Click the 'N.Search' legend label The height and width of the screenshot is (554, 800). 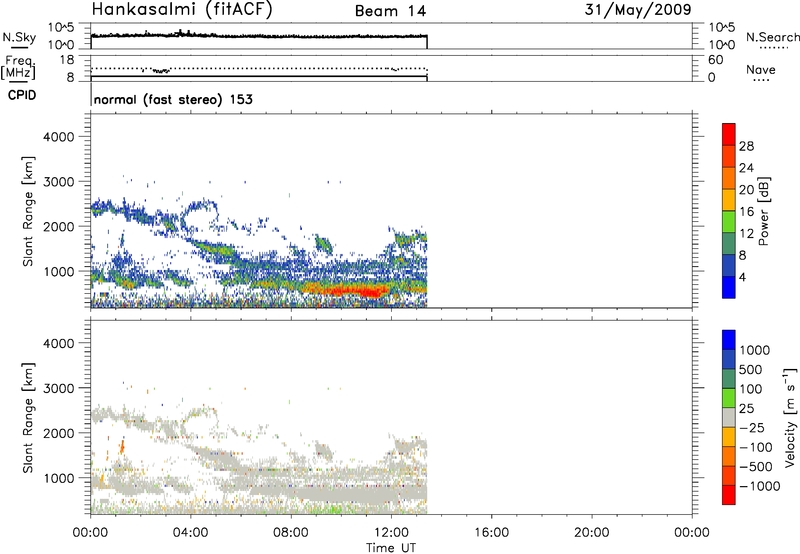click(x=772, y=37)
